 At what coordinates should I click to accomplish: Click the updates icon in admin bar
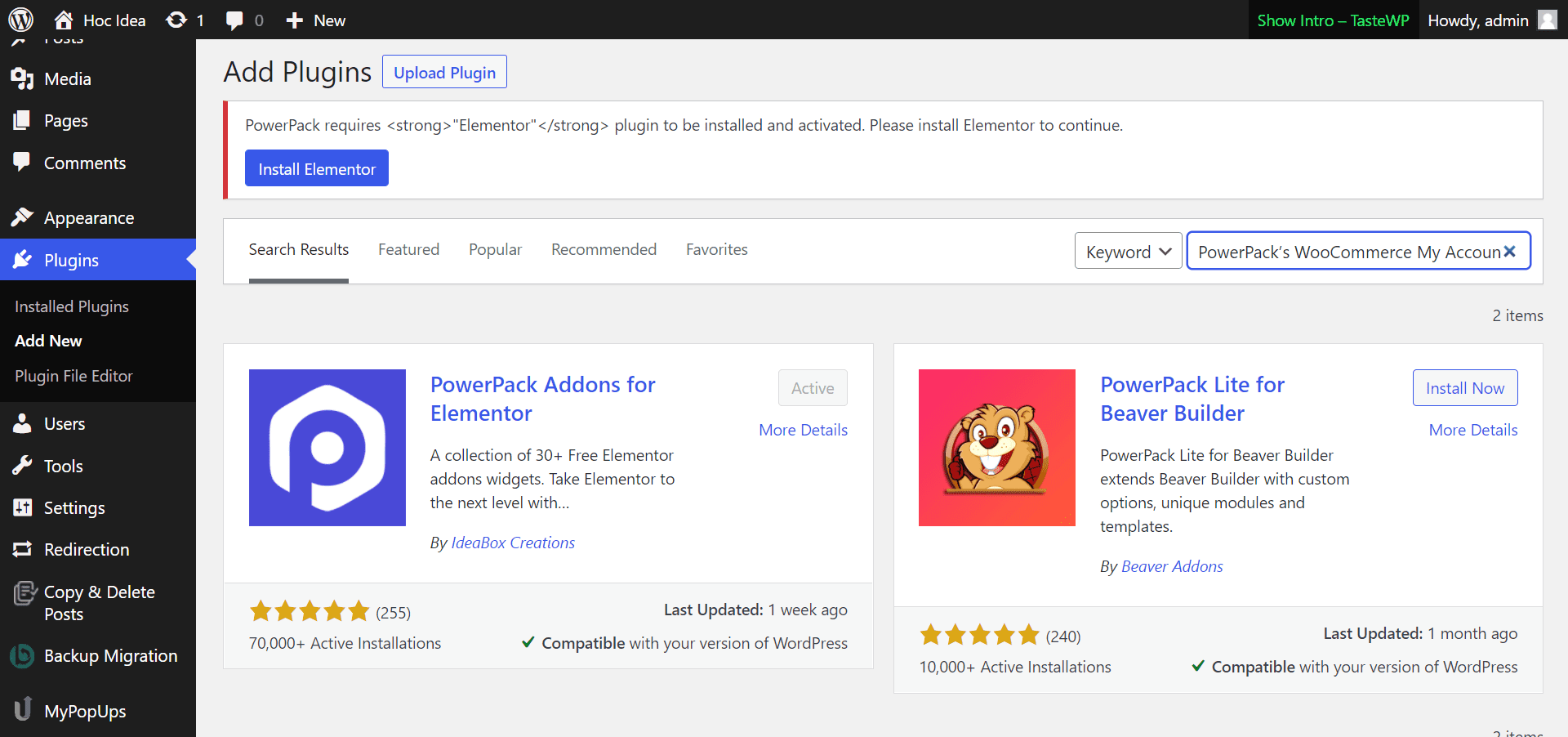click(176, 20)
